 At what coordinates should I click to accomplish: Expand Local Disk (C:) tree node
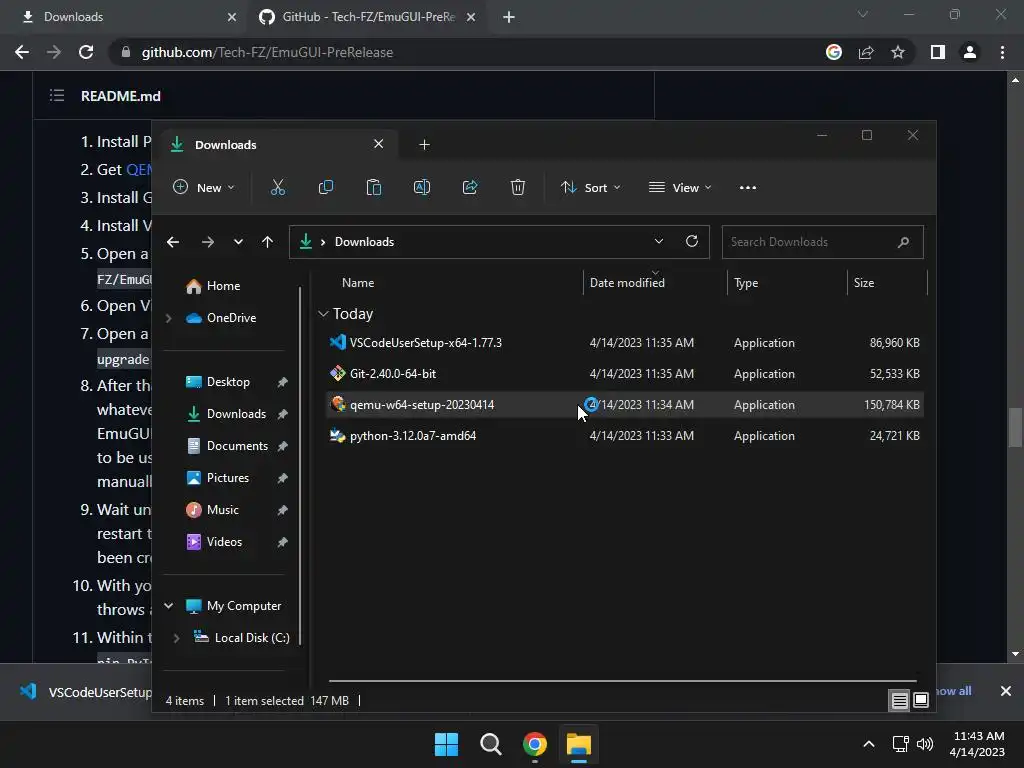(x=176, y=638)
